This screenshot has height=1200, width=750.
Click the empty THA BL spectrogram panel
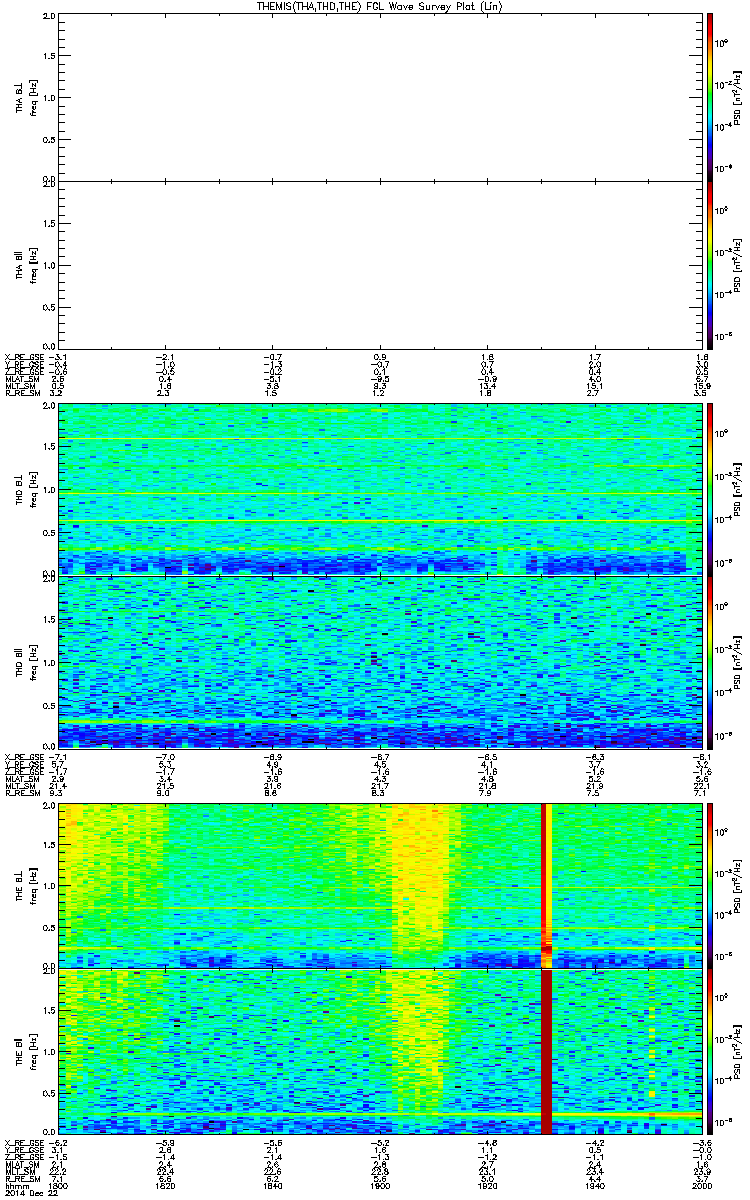point(380,97)
